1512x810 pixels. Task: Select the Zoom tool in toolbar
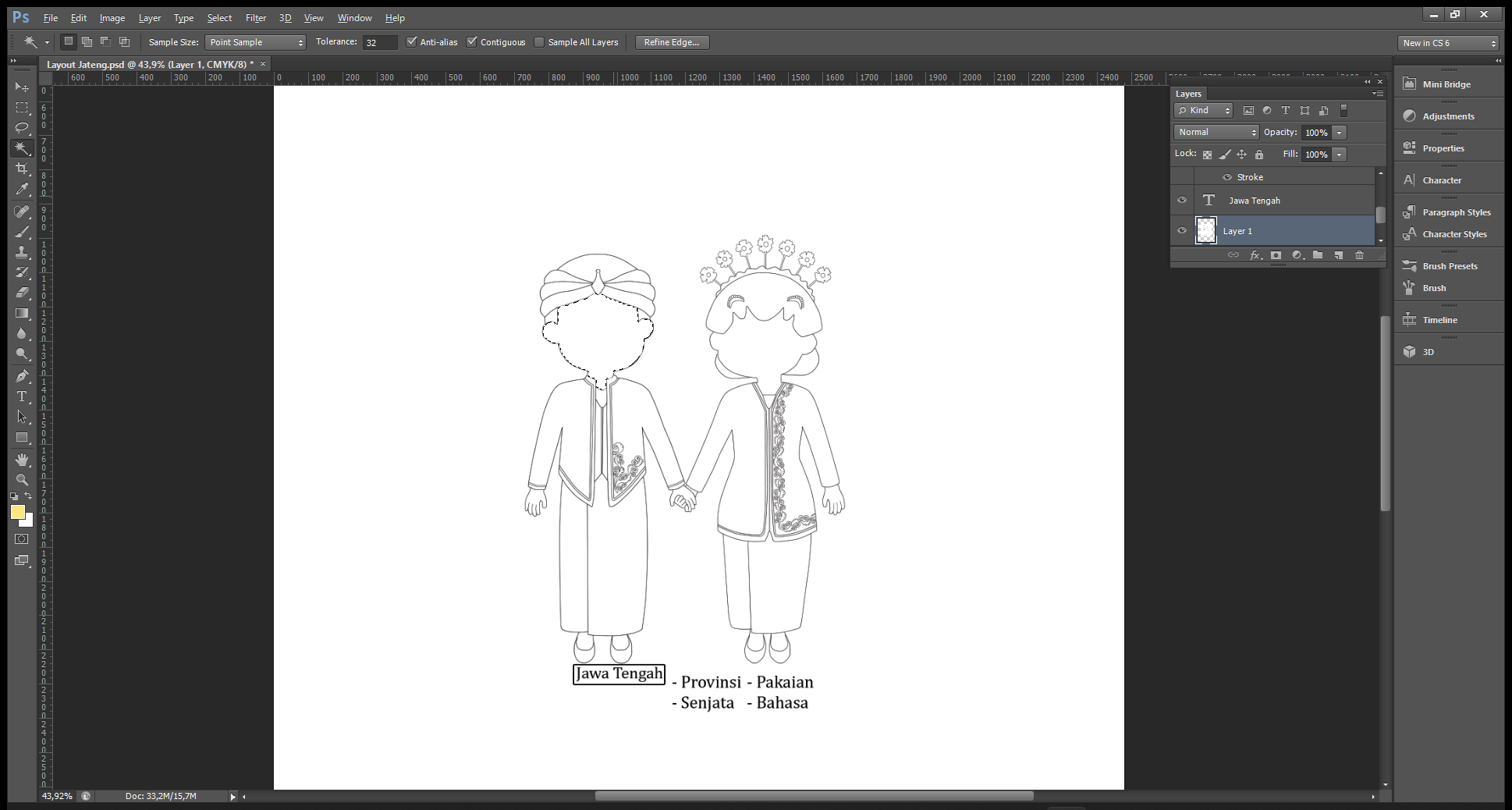click(22, 480)
